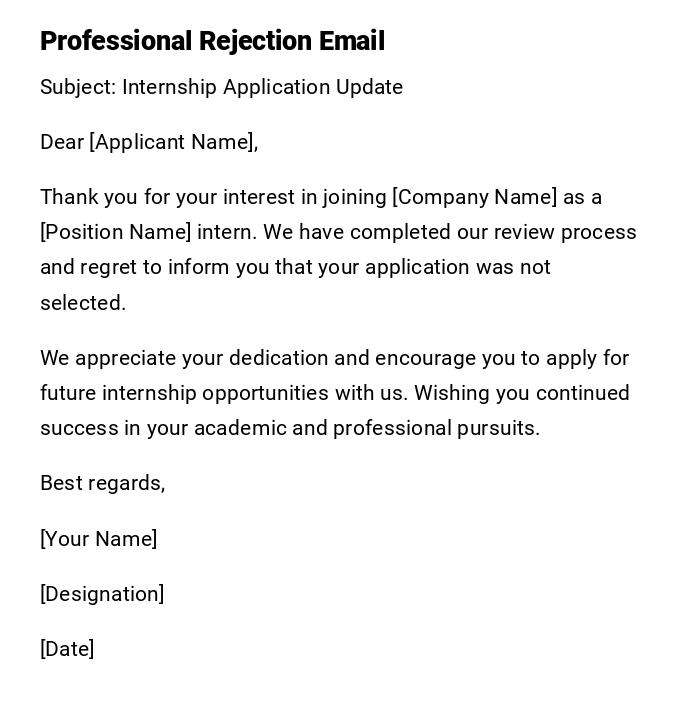The width and height of the screenshot is (700, 711).
Task: Place cursor on the word "Dear"
Action: click(62, 142)
